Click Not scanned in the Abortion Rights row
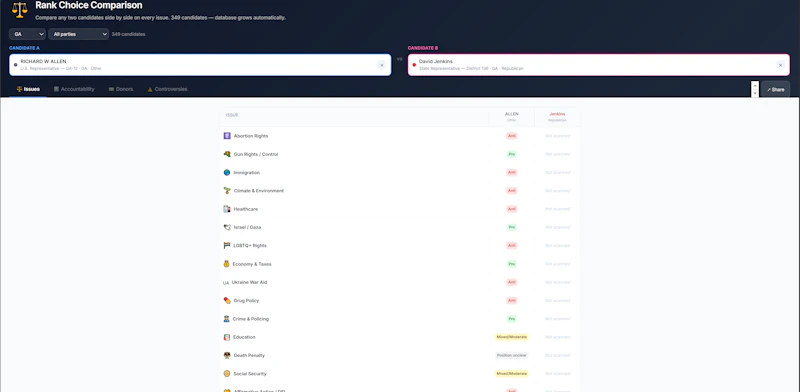This screenshot has width=800, height=392. 557,136
